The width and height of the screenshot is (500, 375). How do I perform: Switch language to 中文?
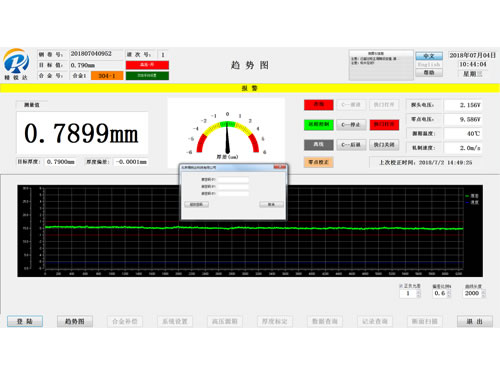point(429,56)
